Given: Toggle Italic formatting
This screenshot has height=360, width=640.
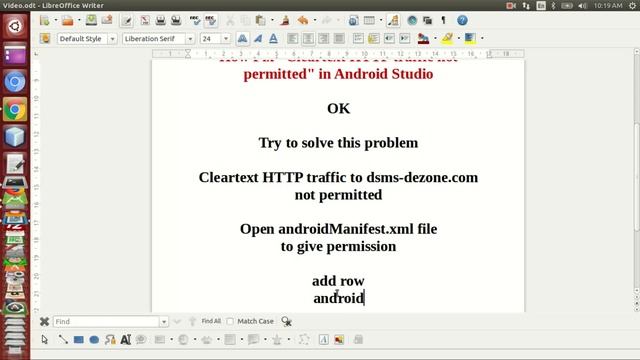Looking at the screenshot, I should 258,38.
